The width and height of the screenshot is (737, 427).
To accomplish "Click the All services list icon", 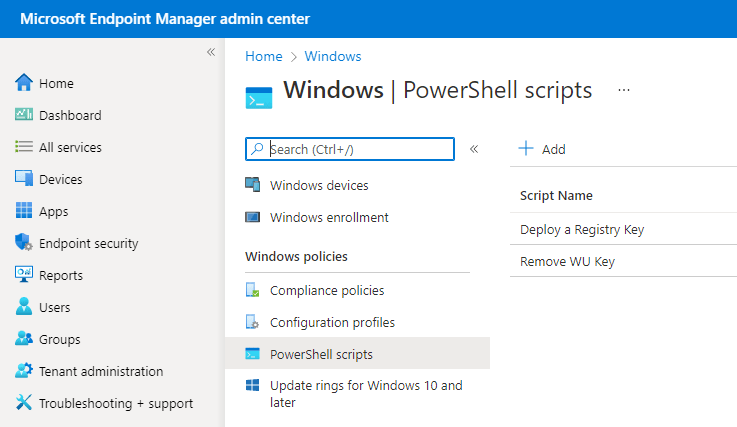I will 24,147.
